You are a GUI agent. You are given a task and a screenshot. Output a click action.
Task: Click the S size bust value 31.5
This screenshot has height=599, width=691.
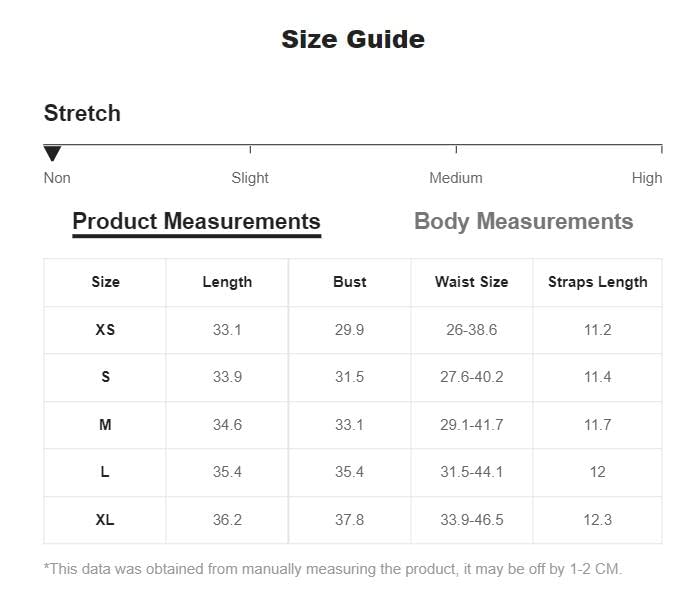[349, 377]
